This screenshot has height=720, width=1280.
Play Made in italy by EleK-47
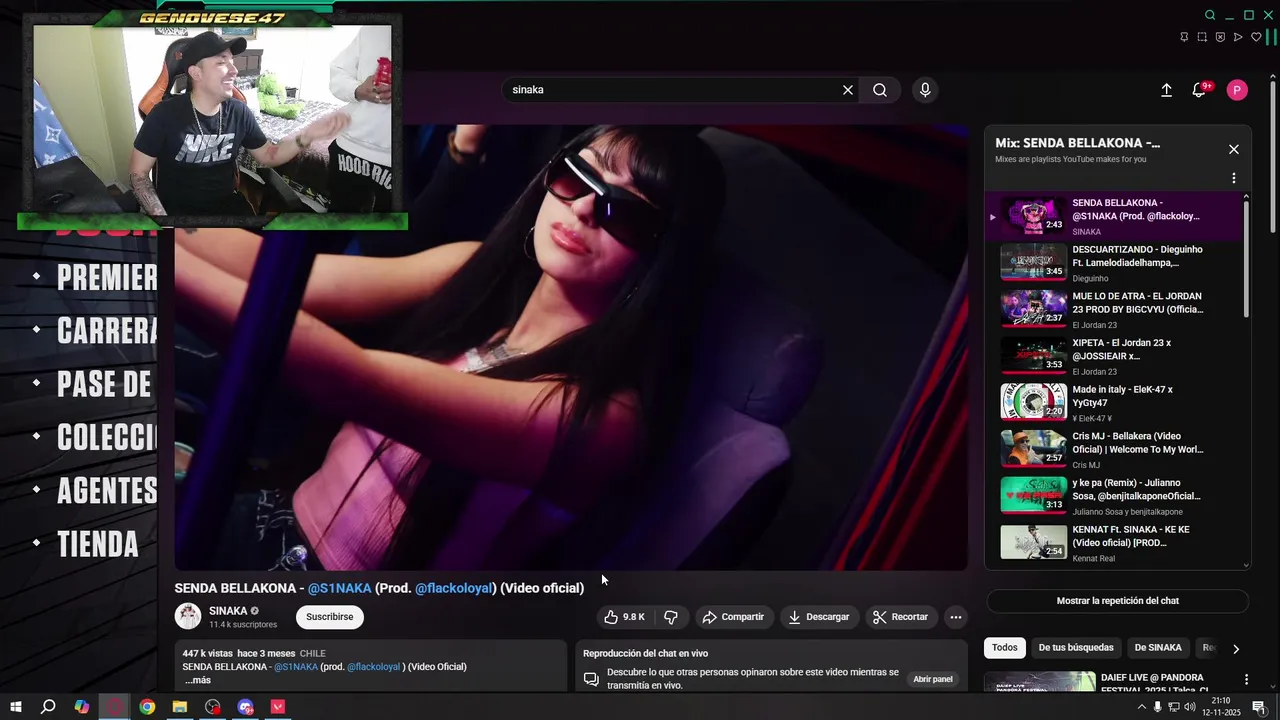point(1114,403)
